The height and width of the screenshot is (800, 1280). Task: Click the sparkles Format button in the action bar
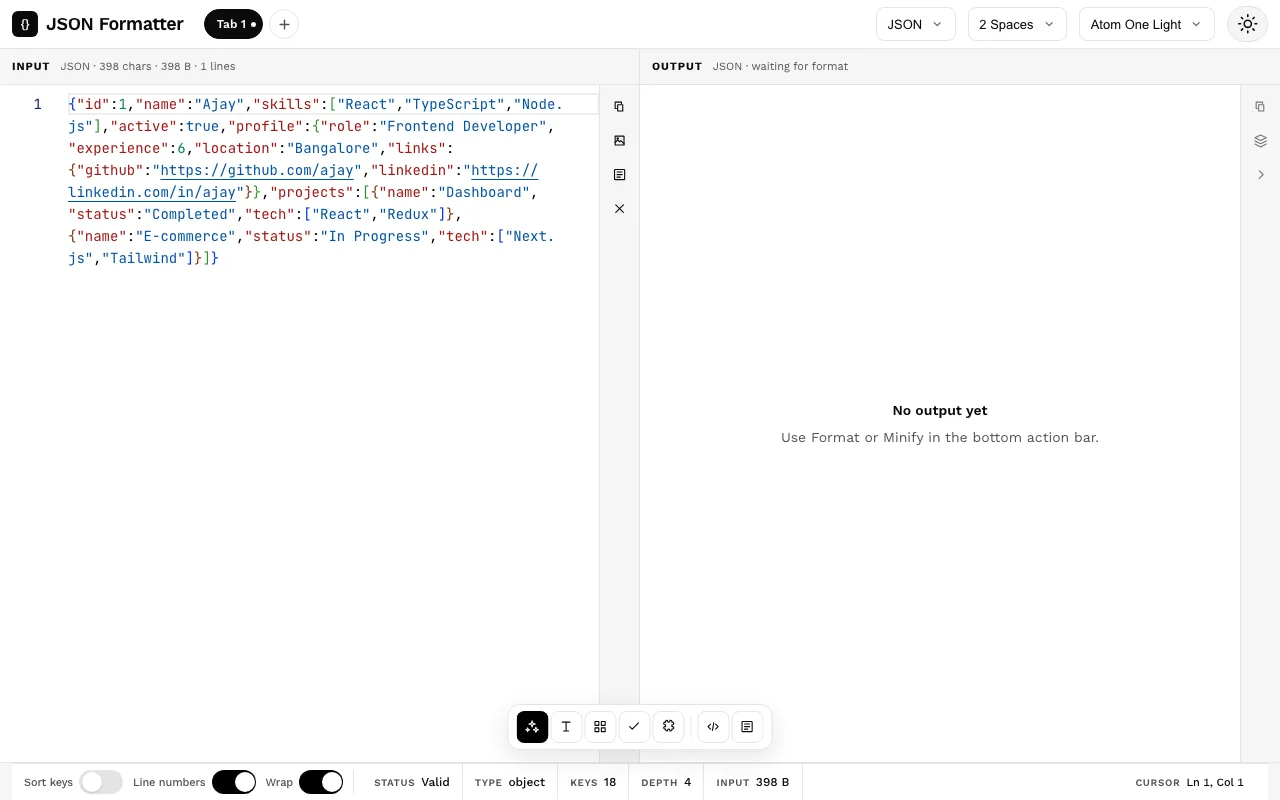[532, 727]
